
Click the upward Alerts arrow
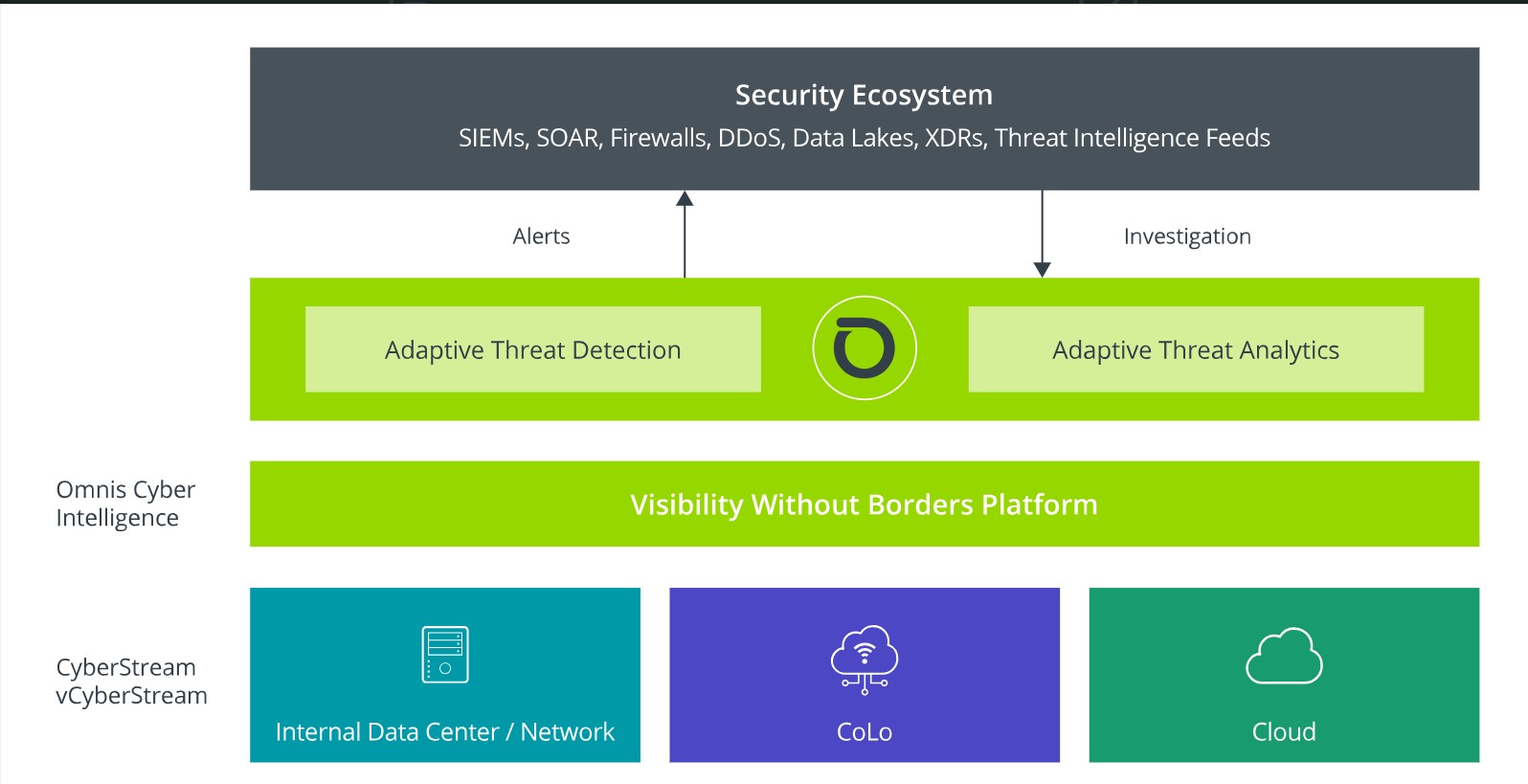pos(685,235)
